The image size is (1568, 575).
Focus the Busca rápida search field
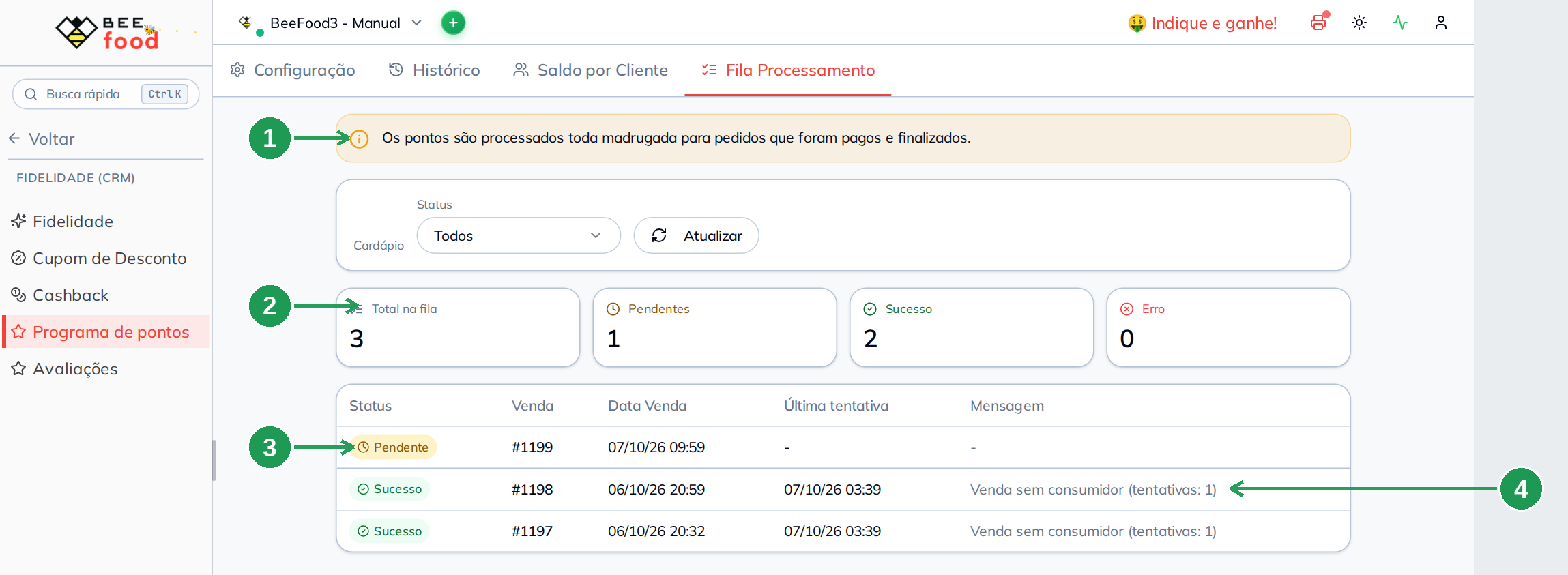(x=106, y=94)
